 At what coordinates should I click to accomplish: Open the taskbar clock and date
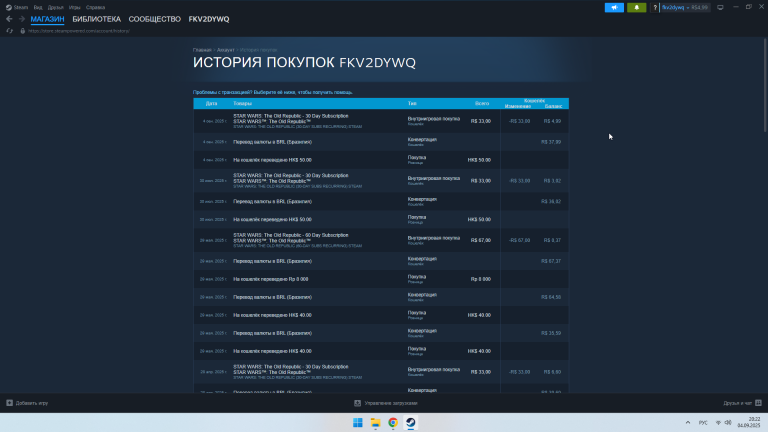749,423
